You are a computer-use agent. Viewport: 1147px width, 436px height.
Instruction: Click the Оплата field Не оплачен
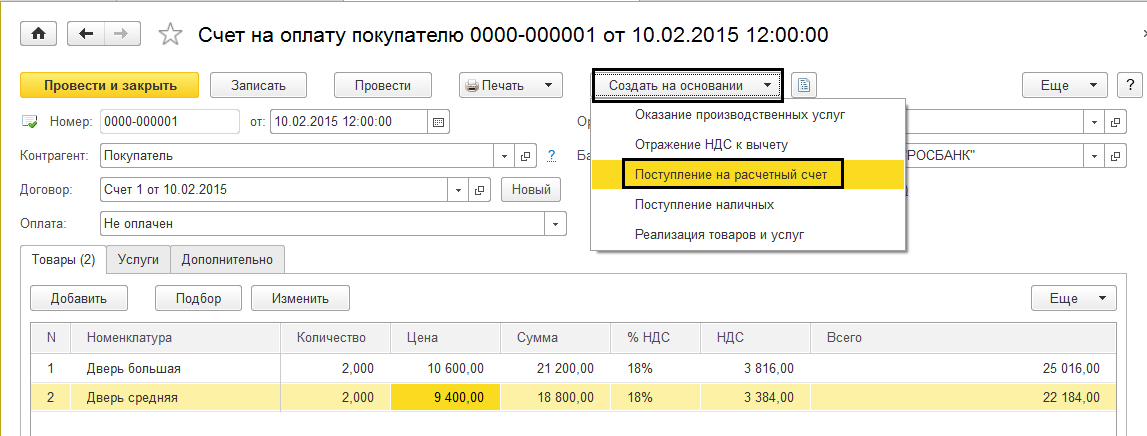click(323, 223)
